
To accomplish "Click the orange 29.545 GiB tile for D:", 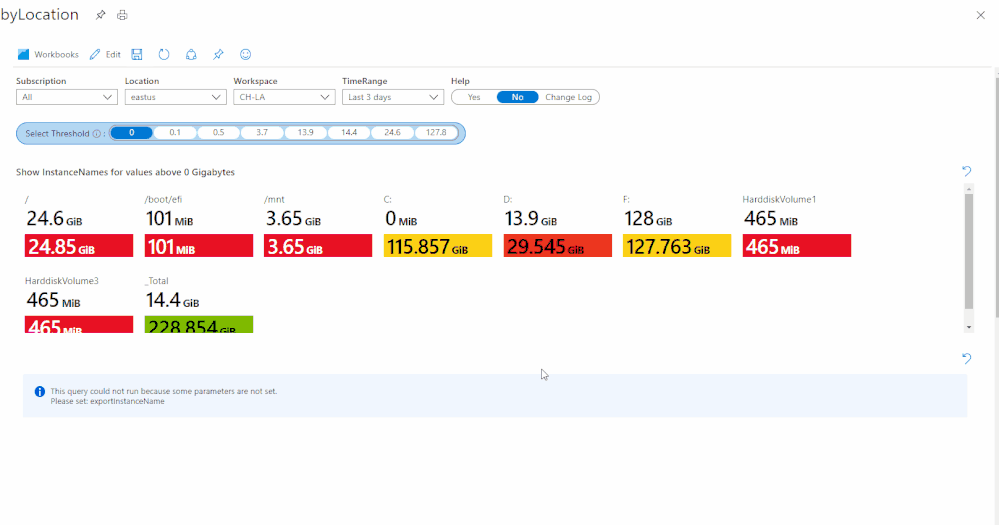I will coord(557,245).
